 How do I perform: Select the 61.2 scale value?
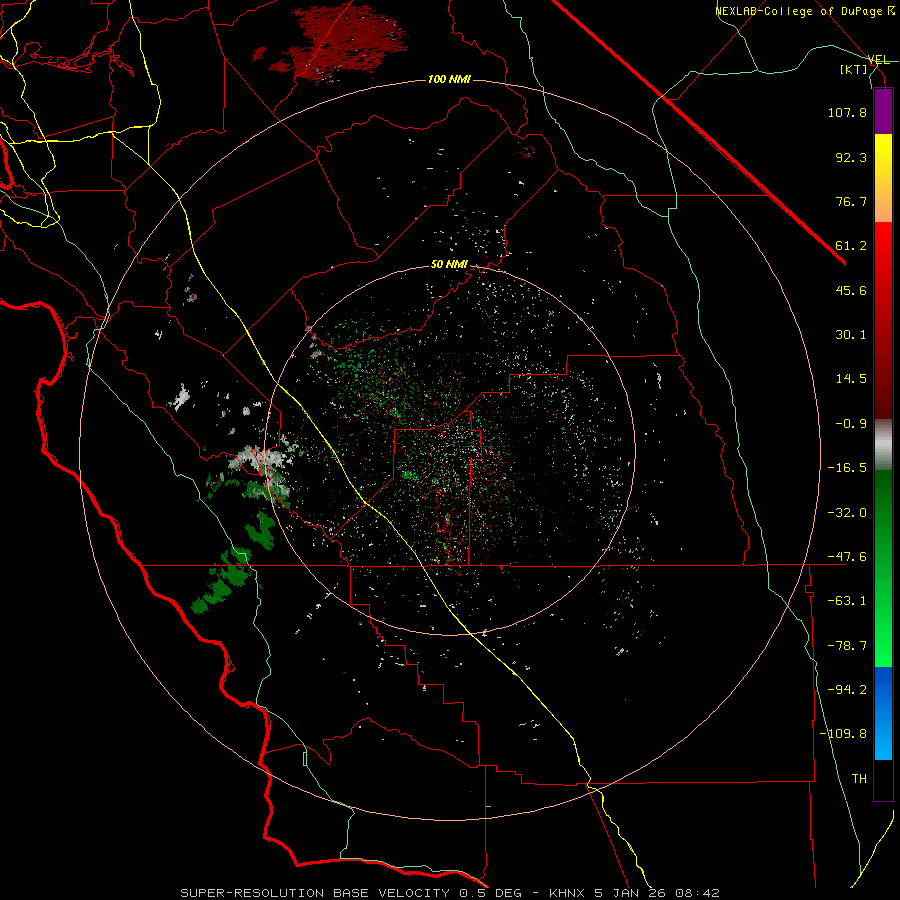click(851, 246)
